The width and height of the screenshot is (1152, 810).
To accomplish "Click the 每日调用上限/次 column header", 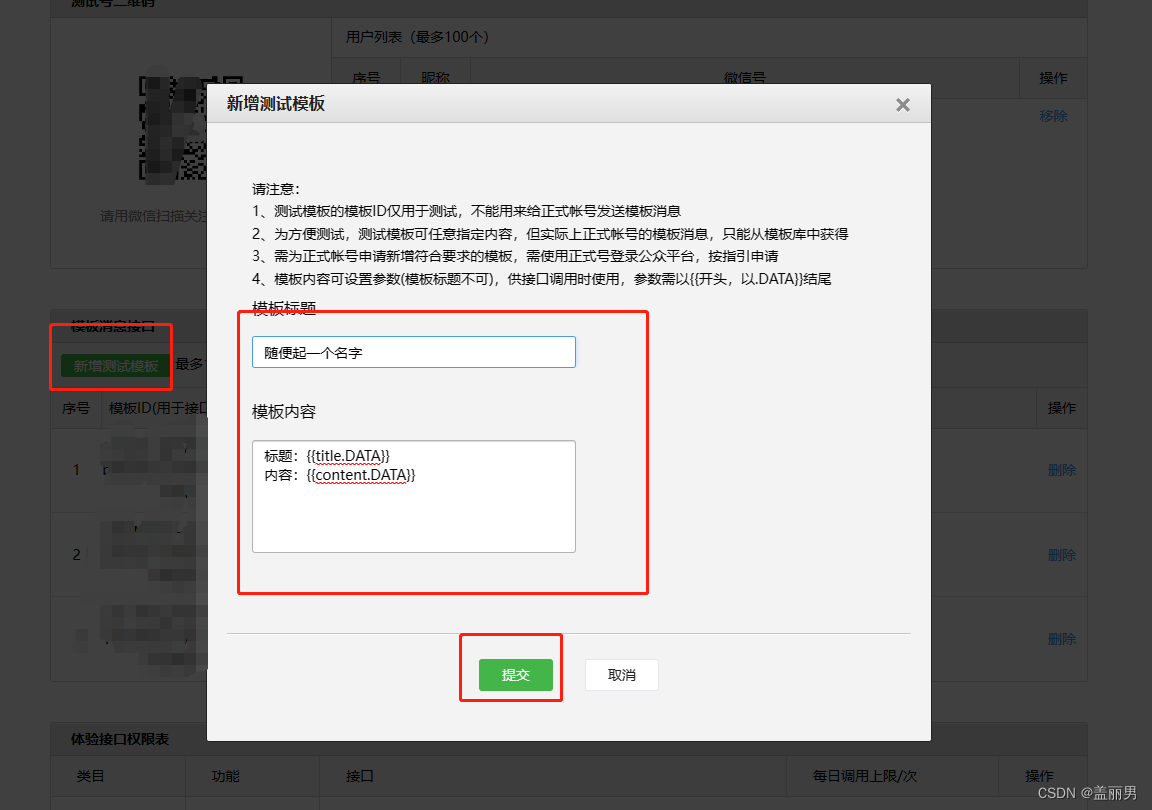I will [x=865, y=776].
